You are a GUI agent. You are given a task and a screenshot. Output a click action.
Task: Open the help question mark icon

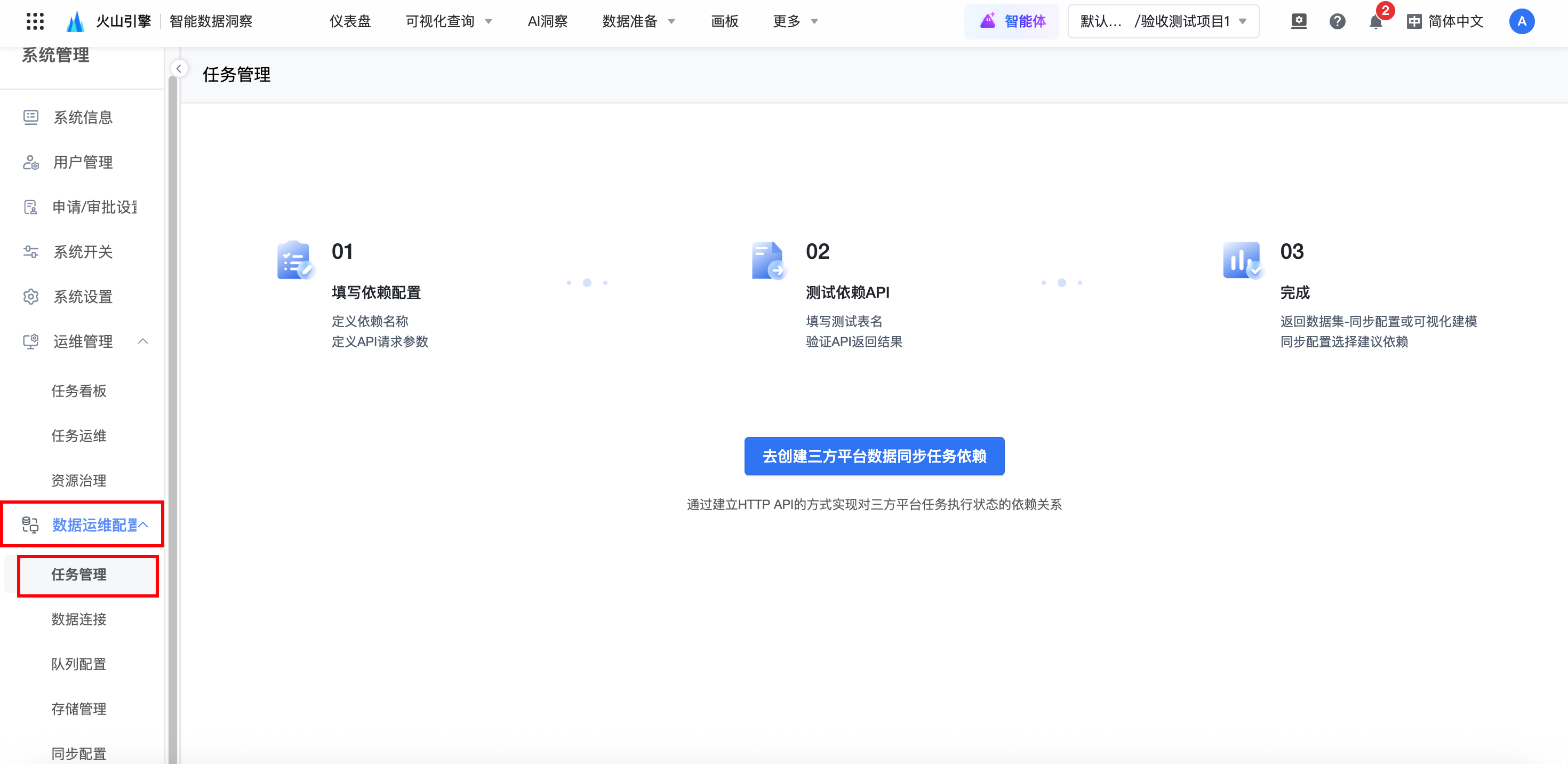pos(1337,22)
